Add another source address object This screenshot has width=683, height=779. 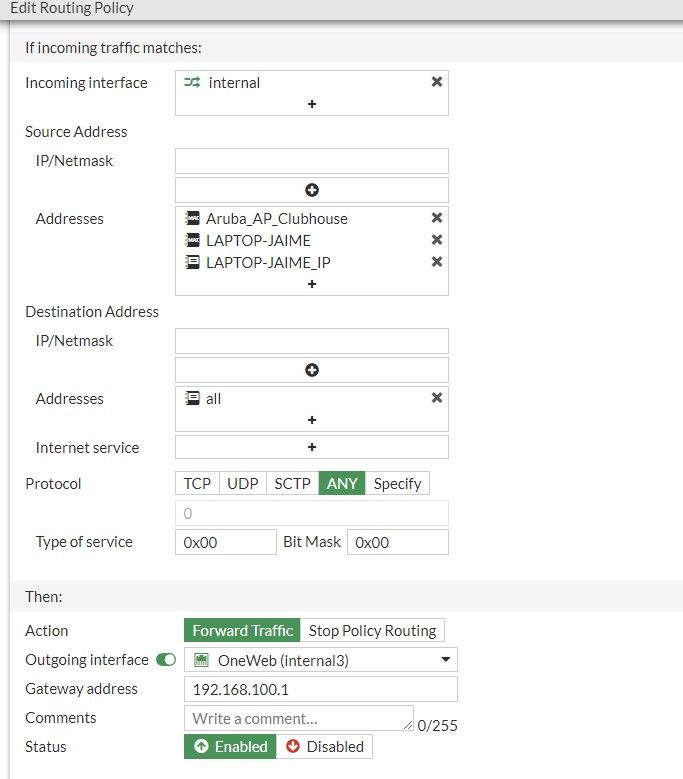coord(312,284)
